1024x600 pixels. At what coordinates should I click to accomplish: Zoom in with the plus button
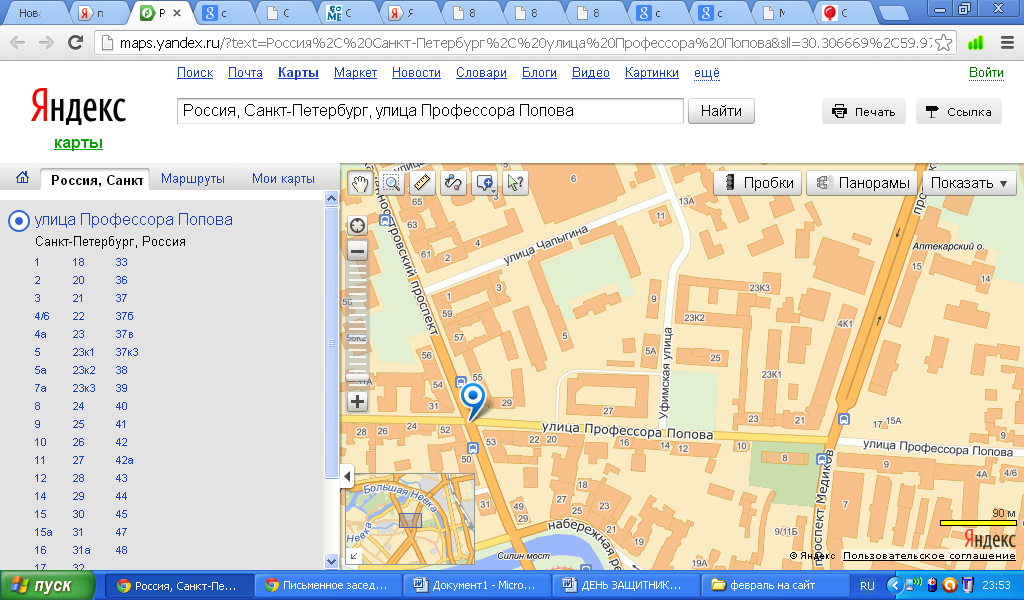pos(357,401)
